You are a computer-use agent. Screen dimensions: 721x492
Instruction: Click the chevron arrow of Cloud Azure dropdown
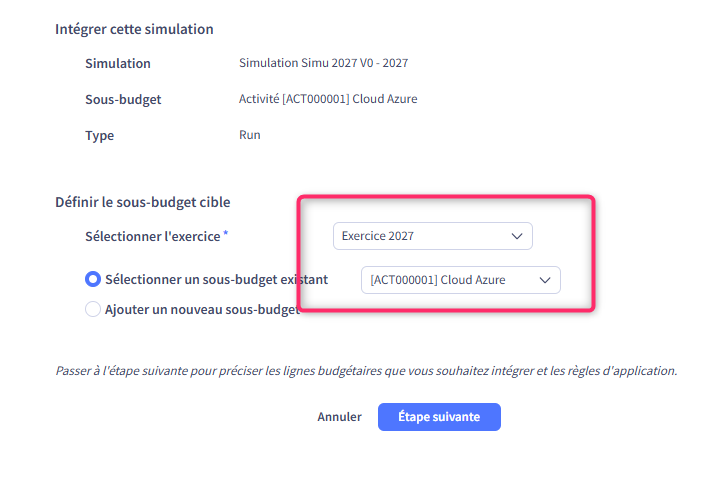545,280
